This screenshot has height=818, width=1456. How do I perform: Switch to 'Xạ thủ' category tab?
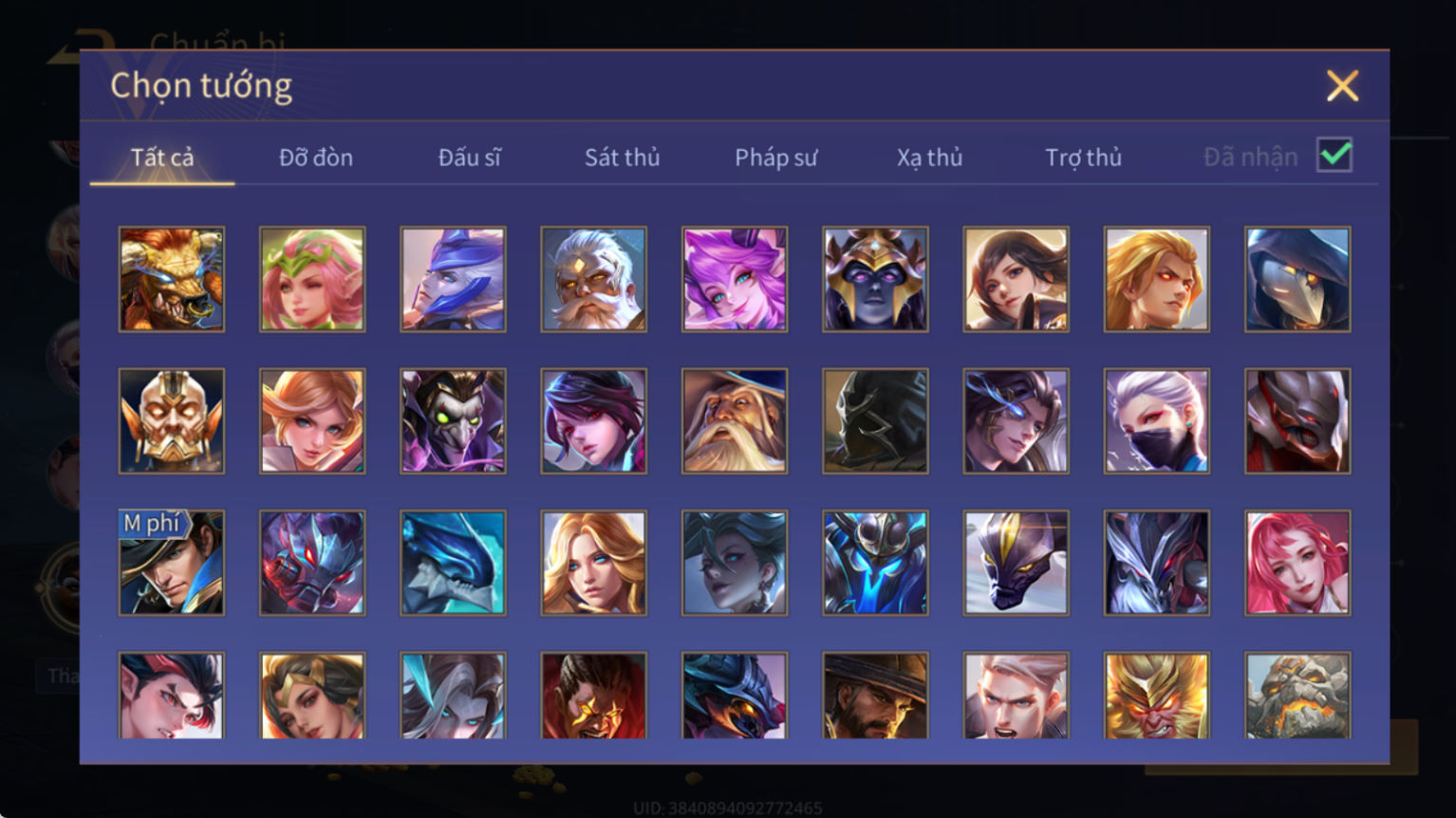tap(929, 158)
